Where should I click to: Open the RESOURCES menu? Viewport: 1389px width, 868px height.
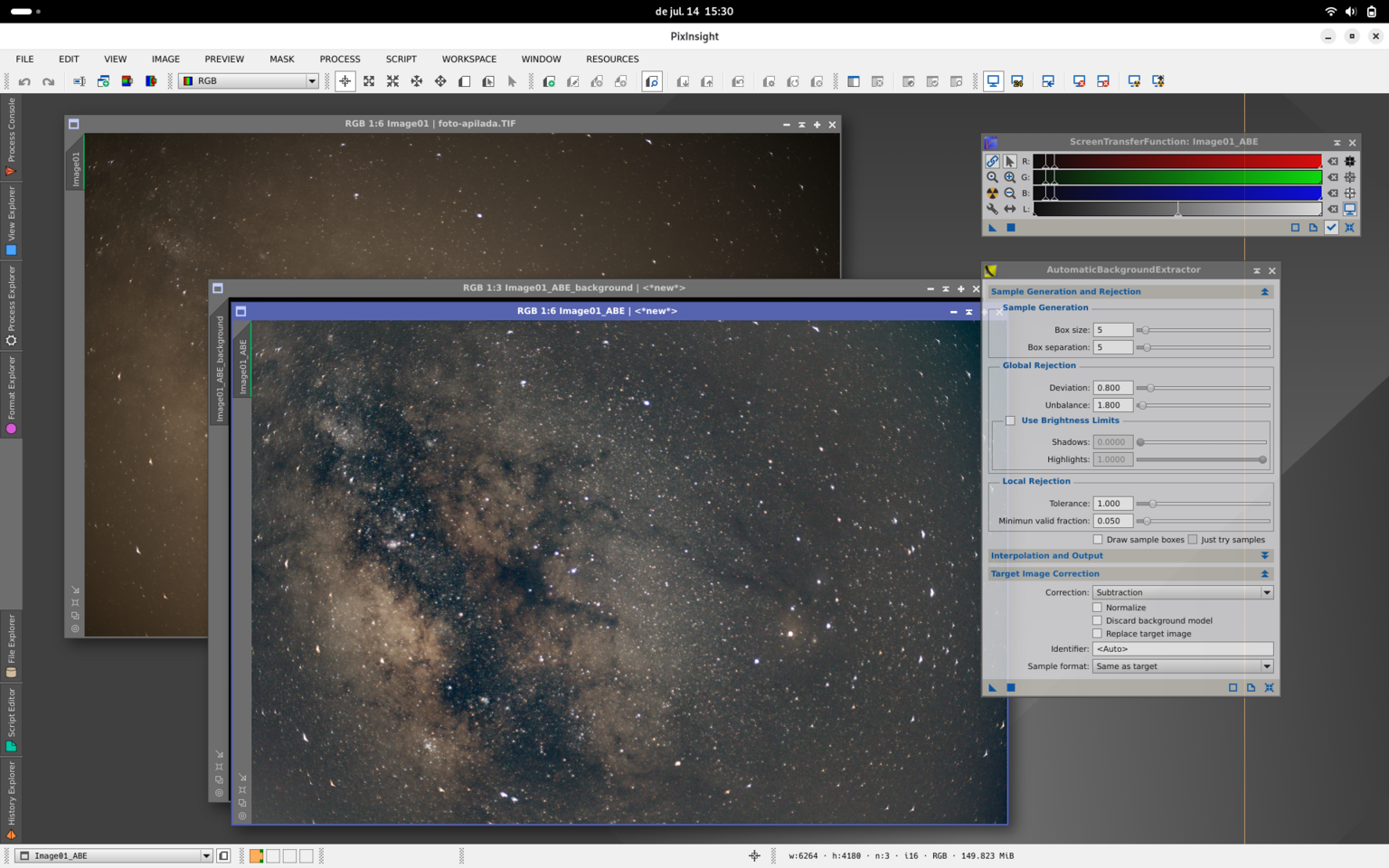click(x=612, y=59)
